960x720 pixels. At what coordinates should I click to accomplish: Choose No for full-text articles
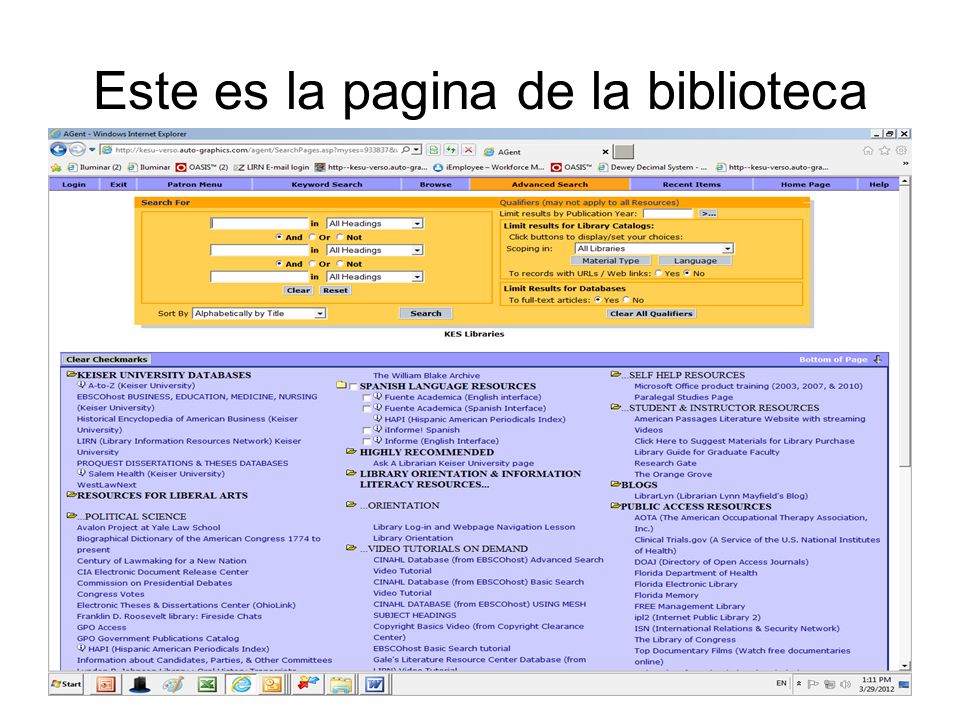(626, 300)
